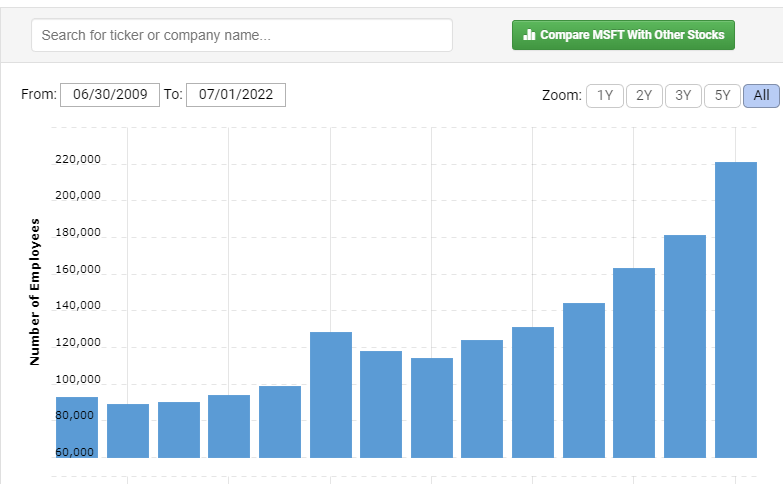Click the ticker or company search field
783x484 pixels.
(242, 35)
